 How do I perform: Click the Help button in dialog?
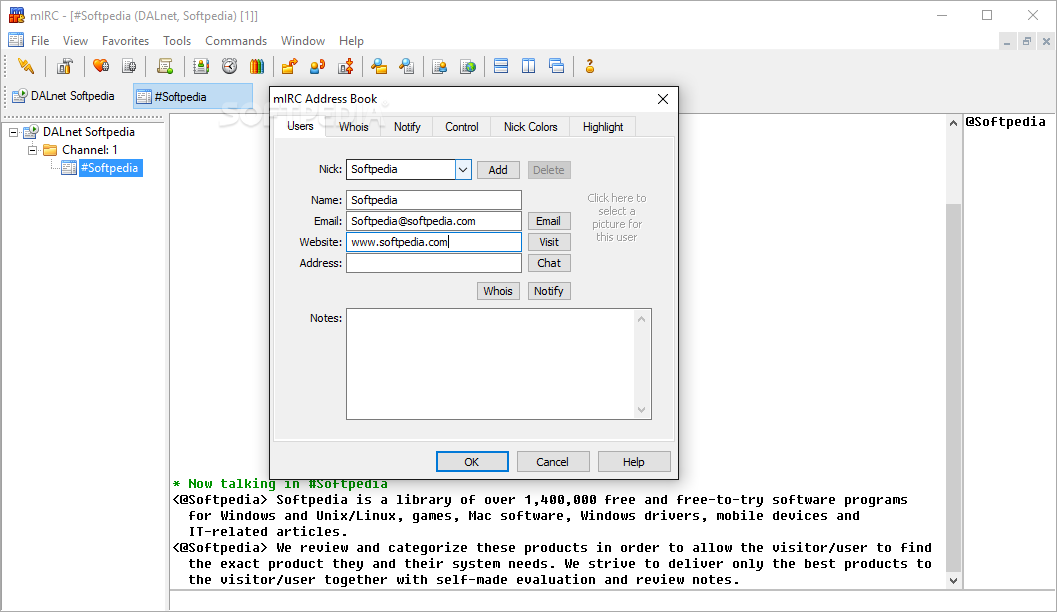point(634,462)
